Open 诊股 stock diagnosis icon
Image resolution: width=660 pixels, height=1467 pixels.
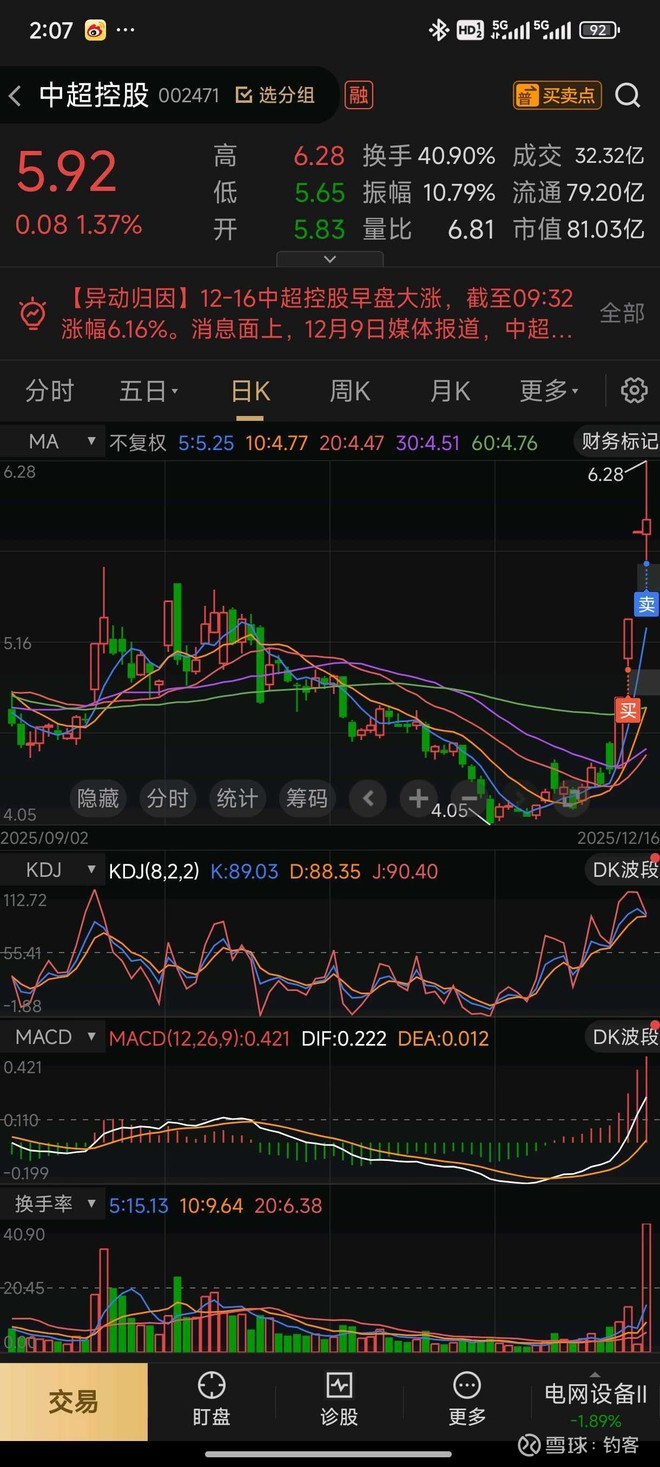[339, 1399]
